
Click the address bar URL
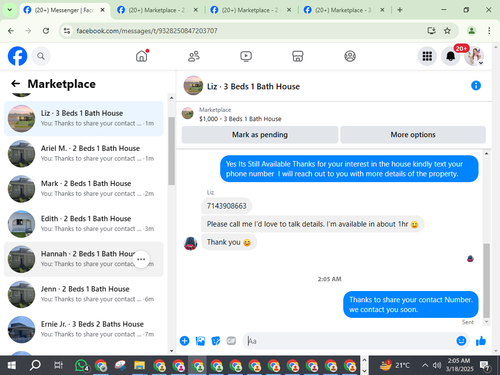pyautogui.click(x=147, y=31)
